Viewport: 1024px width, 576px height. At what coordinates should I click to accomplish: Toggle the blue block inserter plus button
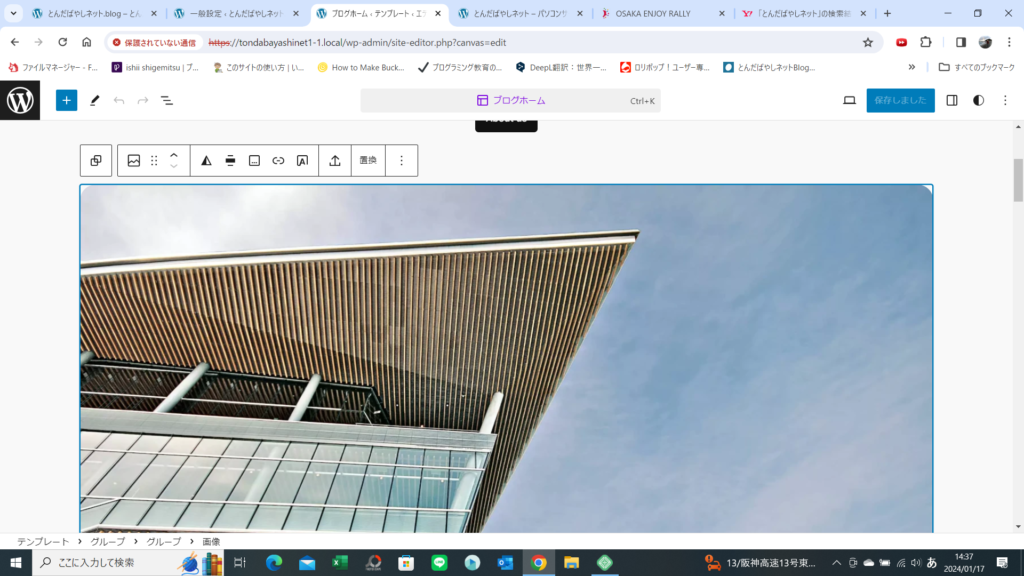(66, 100)
